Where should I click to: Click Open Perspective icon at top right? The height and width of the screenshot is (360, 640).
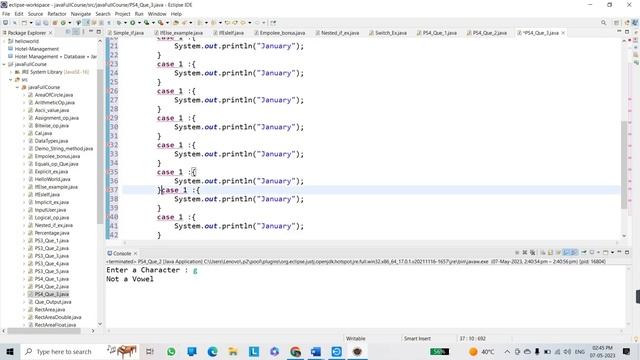coord(616,23)
